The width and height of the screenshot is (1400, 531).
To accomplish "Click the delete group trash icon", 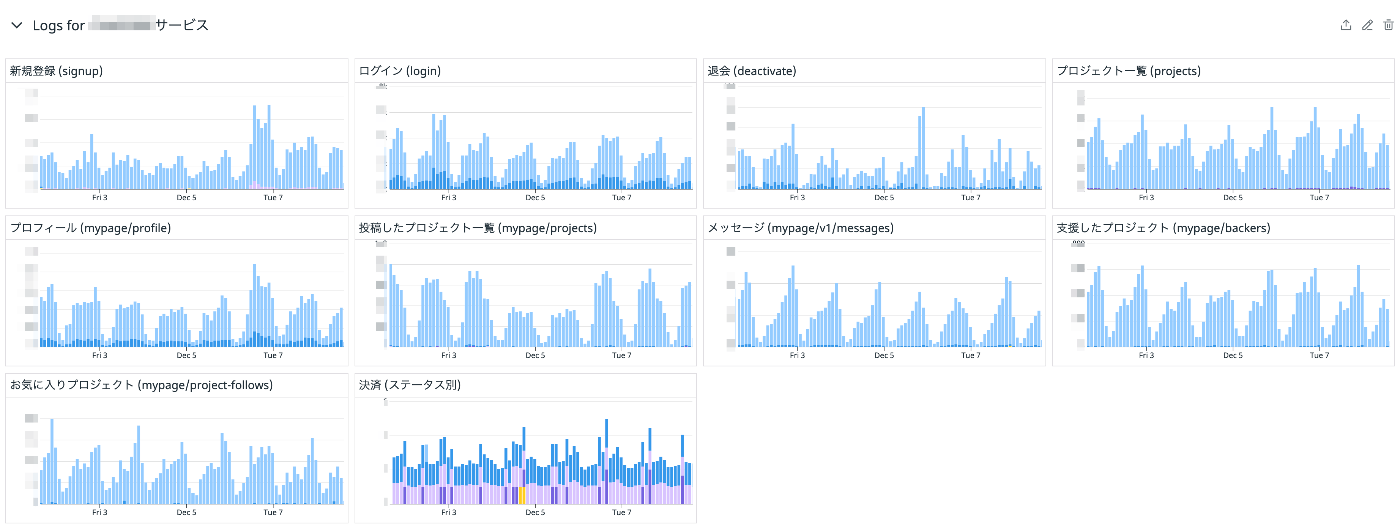I will click(1387, 25).
